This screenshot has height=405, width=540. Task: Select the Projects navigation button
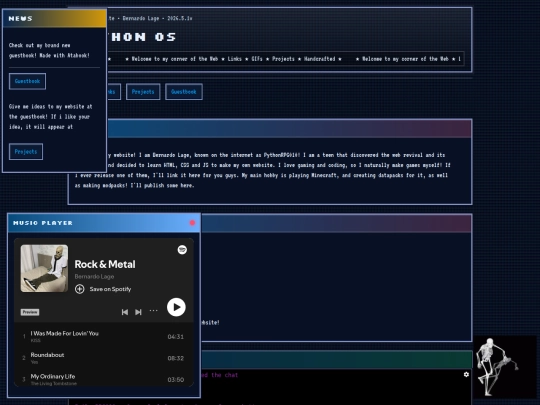pyautogui.click(x=143, y=92)
